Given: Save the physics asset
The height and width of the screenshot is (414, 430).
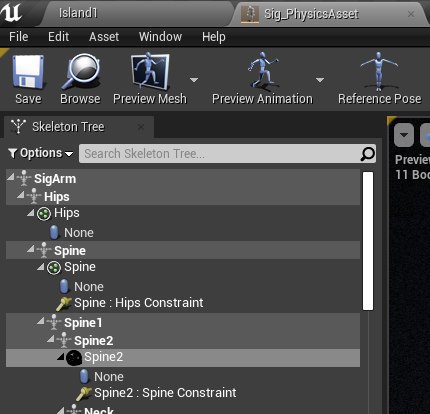Looking at the screenshot, I should (x=28, y=80).
